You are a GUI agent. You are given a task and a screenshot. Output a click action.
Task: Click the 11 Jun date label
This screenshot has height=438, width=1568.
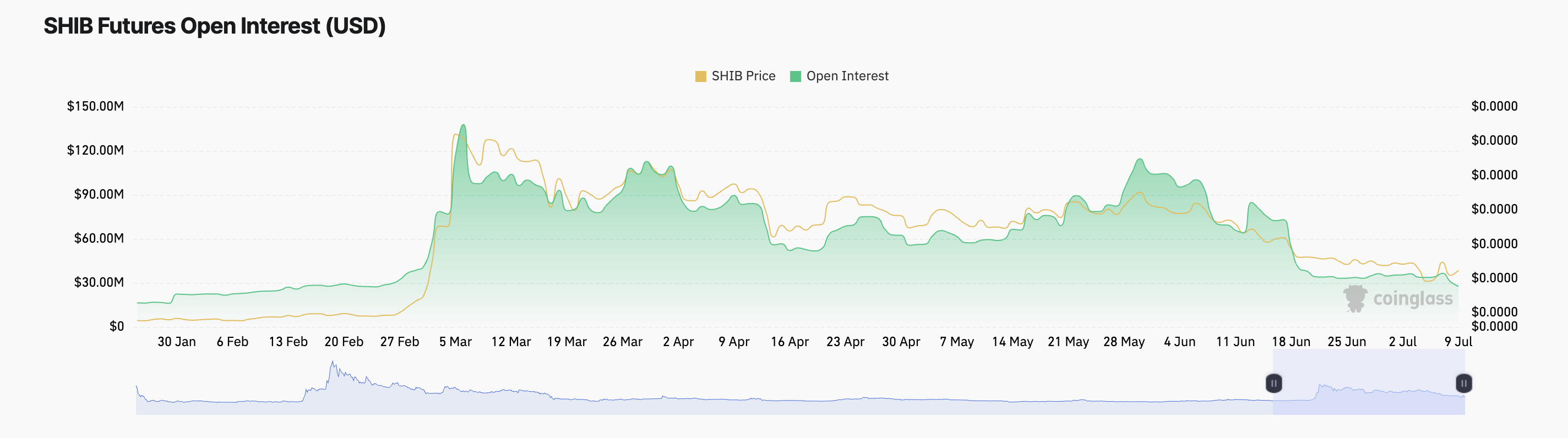pyautogui.click(x=1235, y=342)
